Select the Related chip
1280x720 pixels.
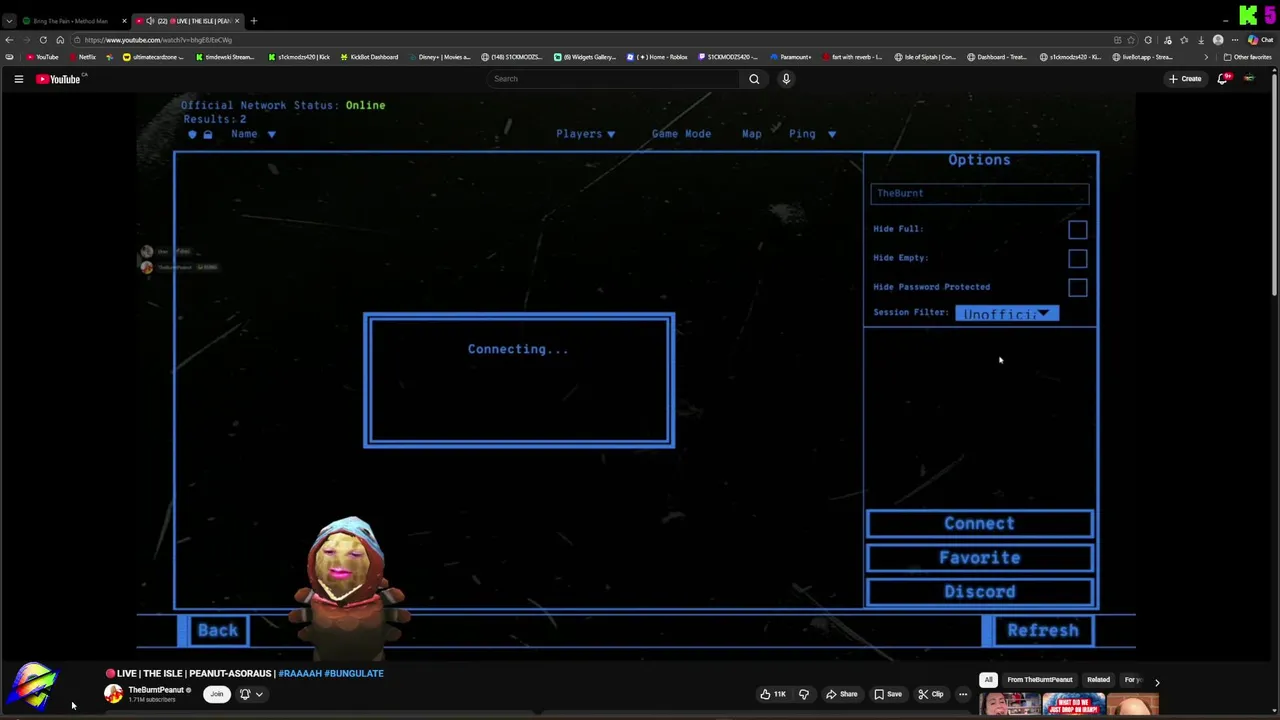[1098, 680]
